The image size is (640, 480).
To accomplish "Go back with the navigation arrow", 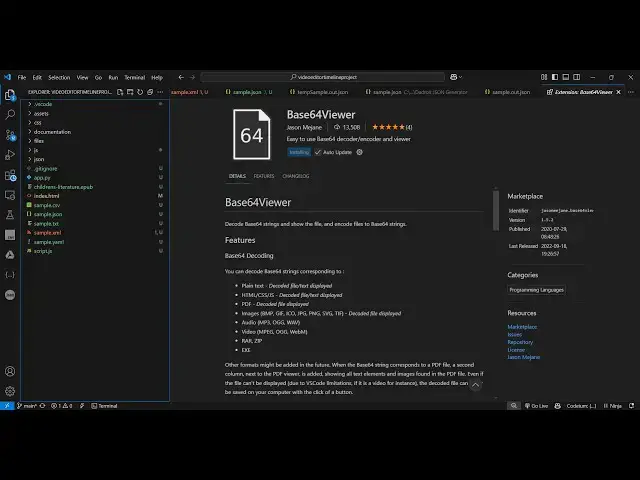I will pos(181,77).
